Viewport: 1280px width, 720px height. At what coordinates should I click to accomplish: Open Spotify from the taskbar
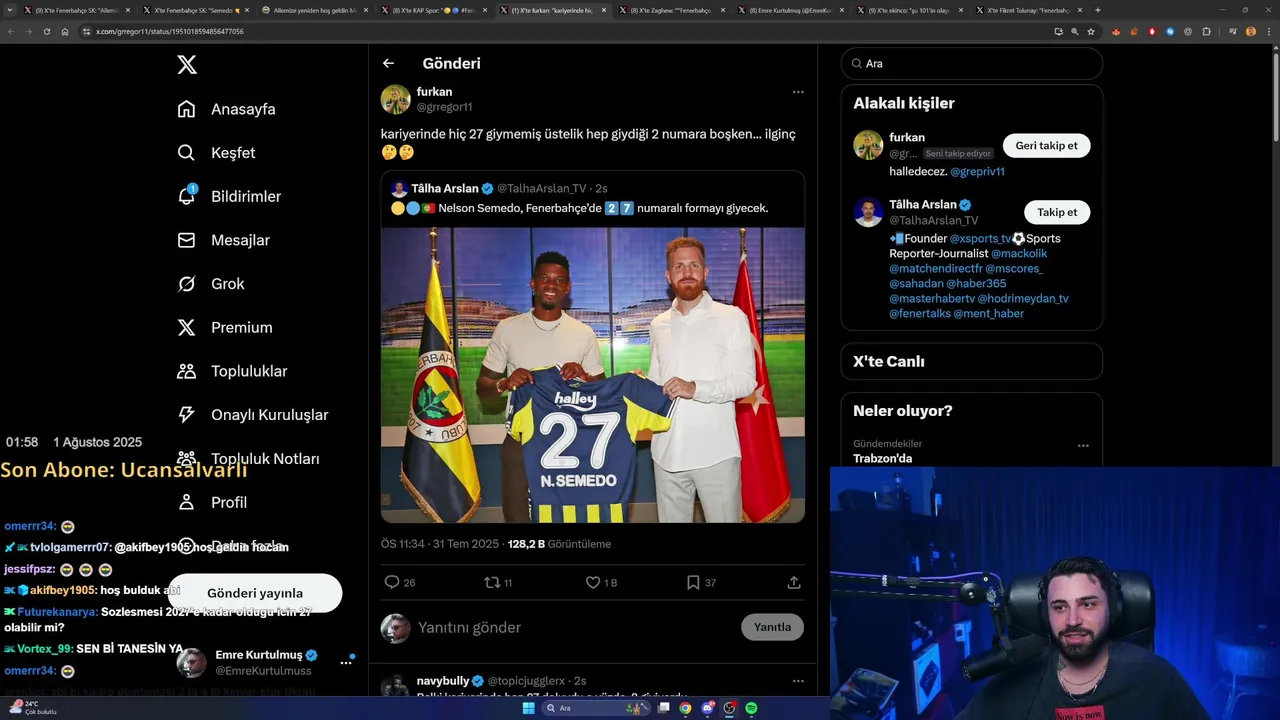[x=751, y=708]
